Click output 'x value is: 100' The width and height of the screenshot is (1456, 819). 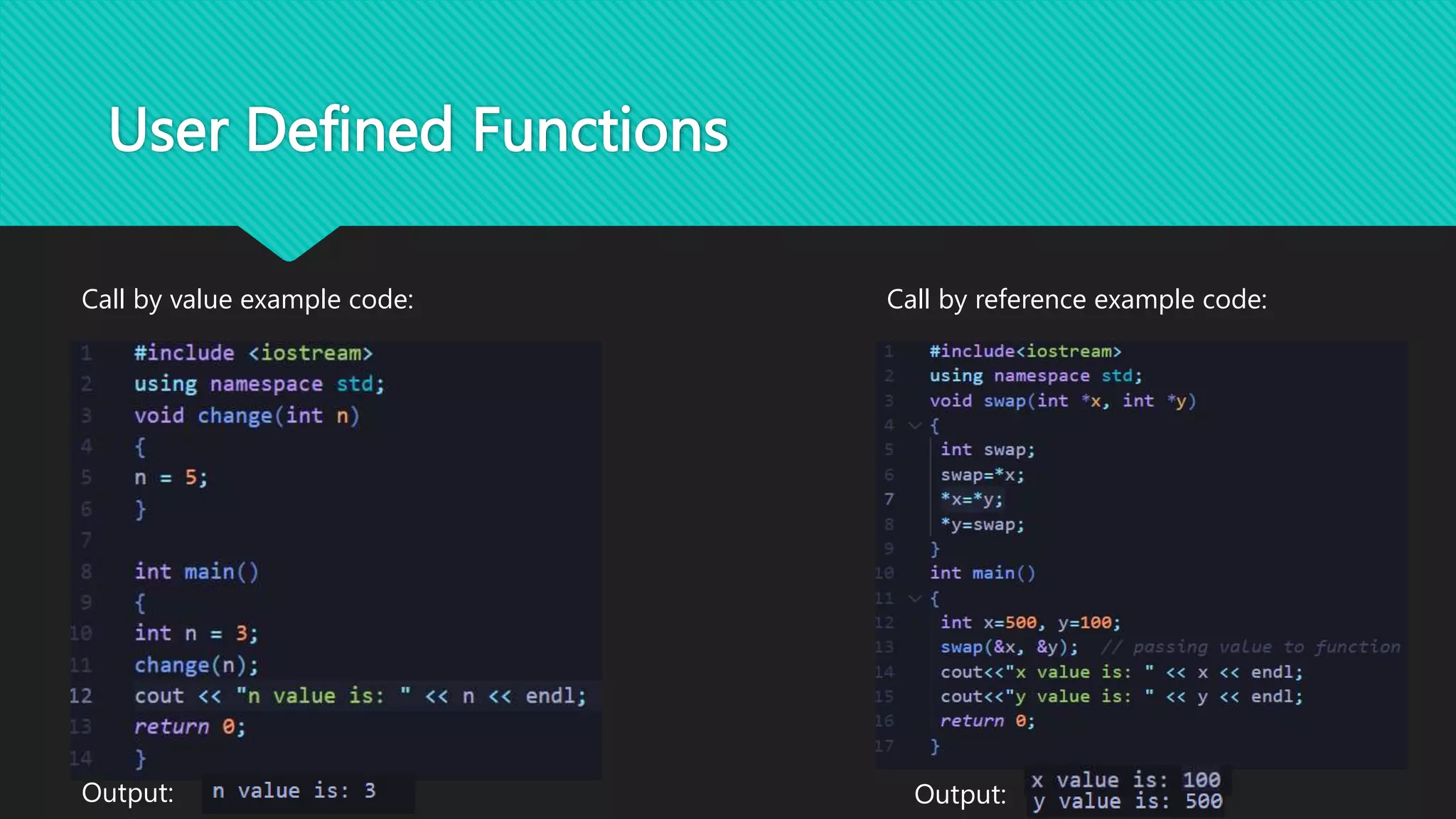pos(1125,780)
